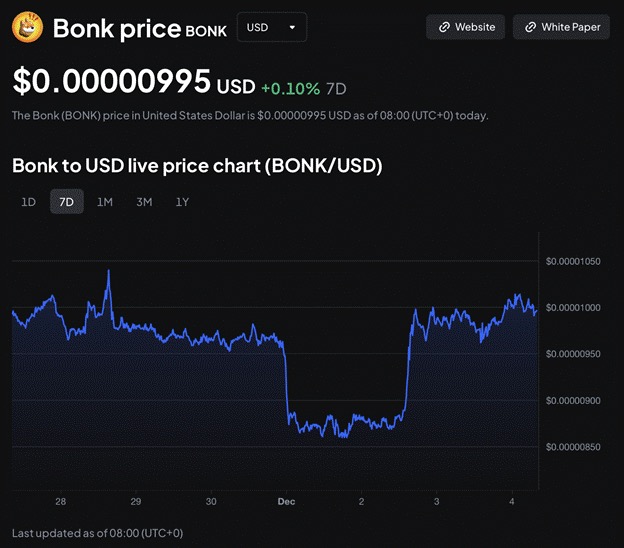Show the 1Y price chart

tap(182, 202)
